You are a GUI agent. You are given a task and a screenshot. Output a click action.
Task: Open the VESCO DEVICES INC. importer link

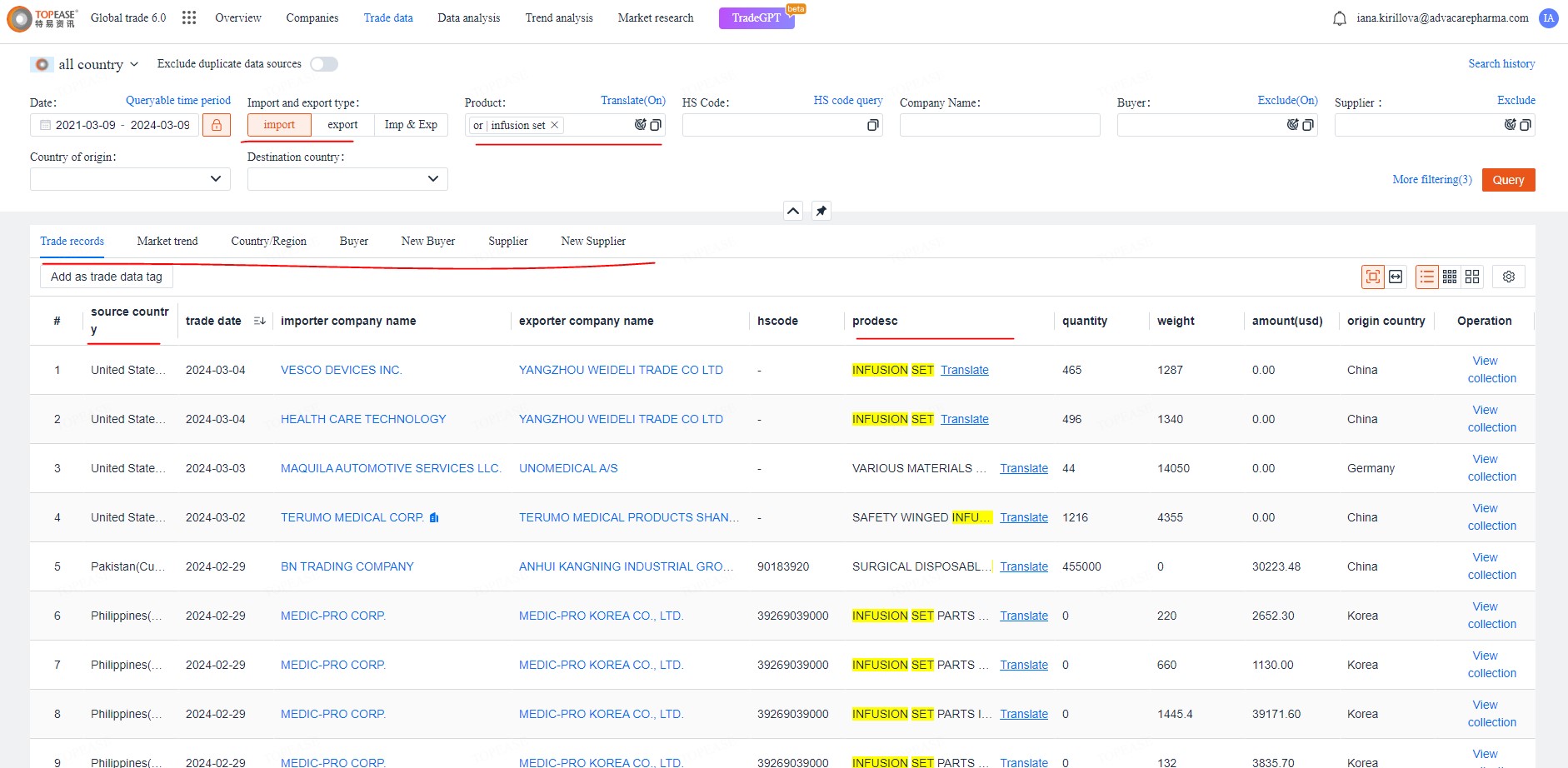(342, 370)
